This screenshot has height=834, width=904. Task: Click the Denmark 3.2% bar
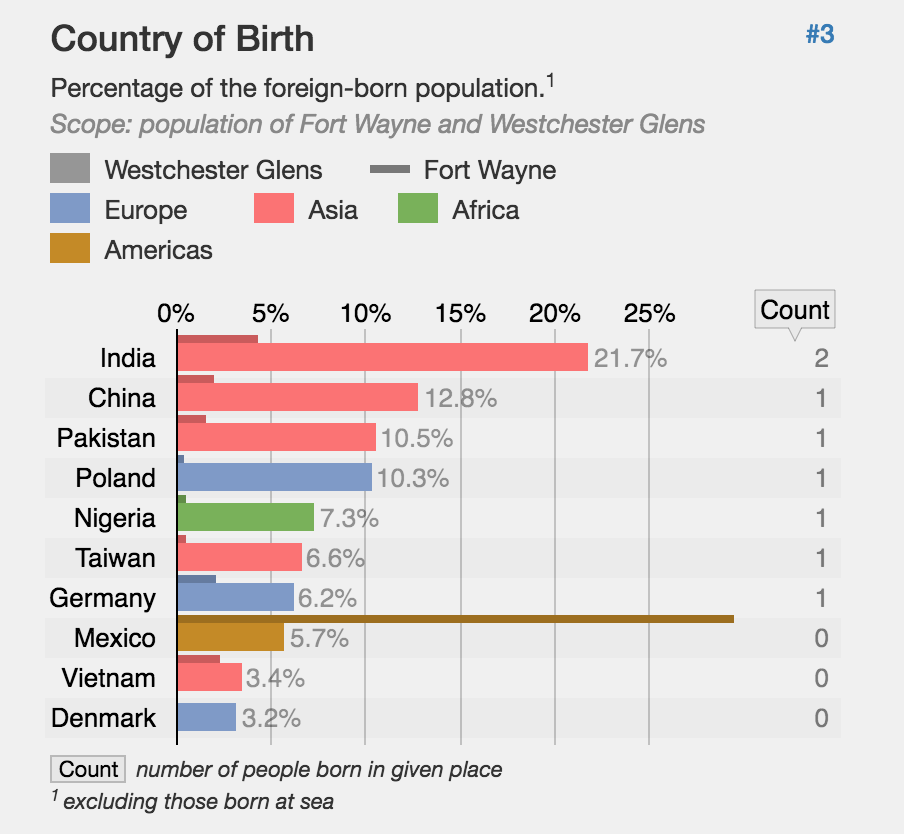click(206, 718)
